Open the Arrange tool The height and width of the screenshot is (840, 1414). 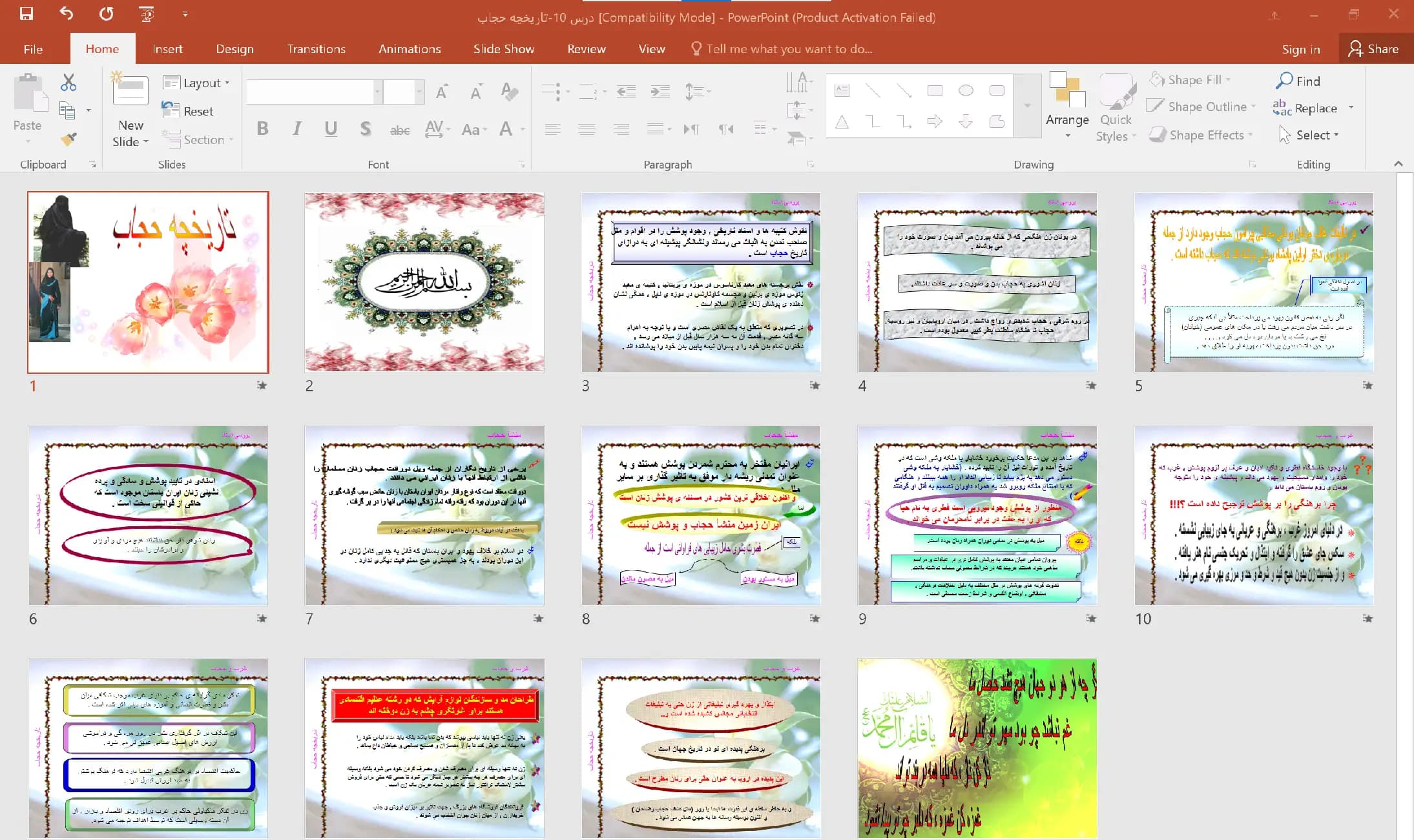pos(1067,105)
